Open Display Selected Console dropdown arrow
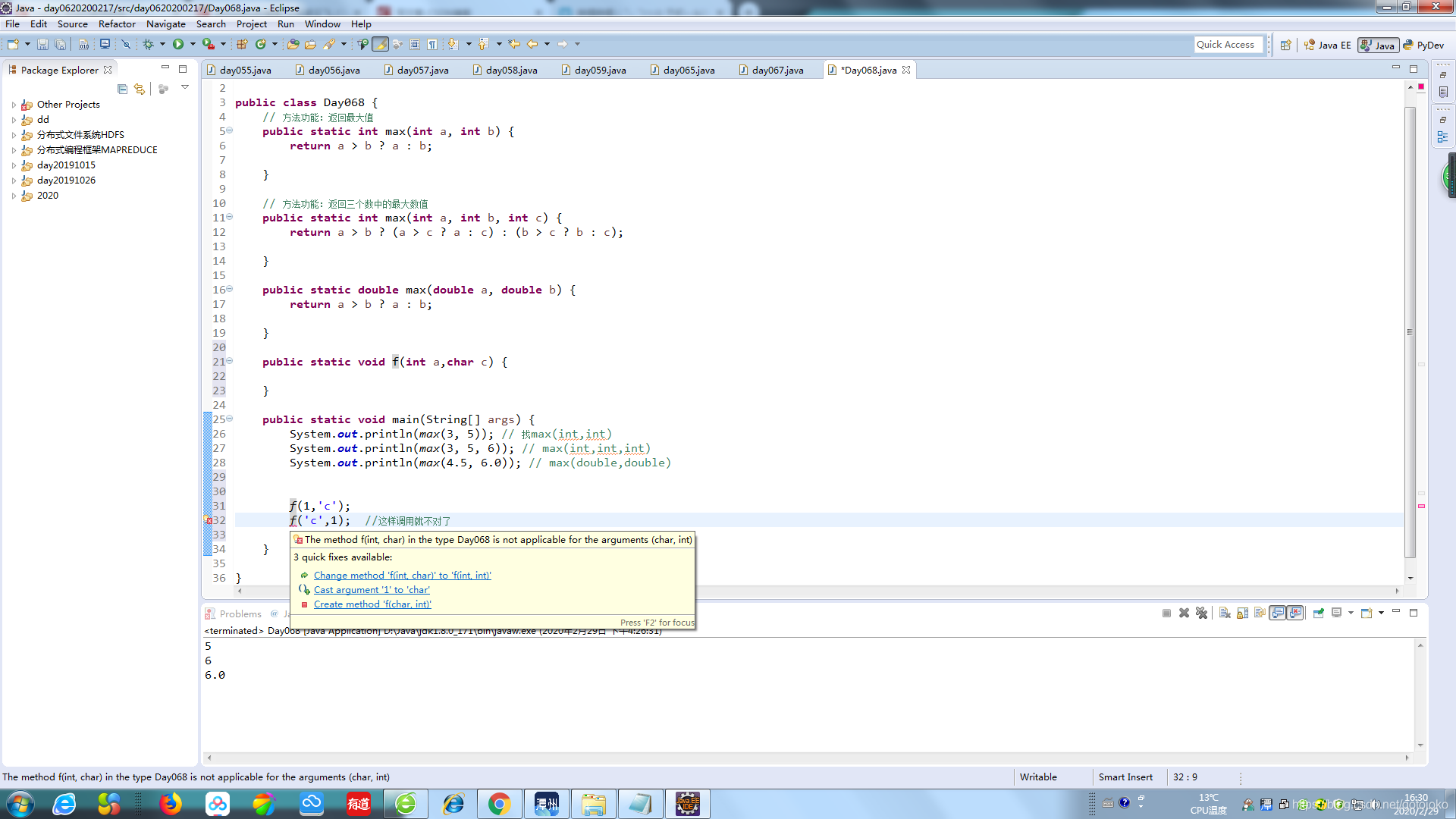The width and height of the screenshot is (1456, 819). (x=1351, y=613)
